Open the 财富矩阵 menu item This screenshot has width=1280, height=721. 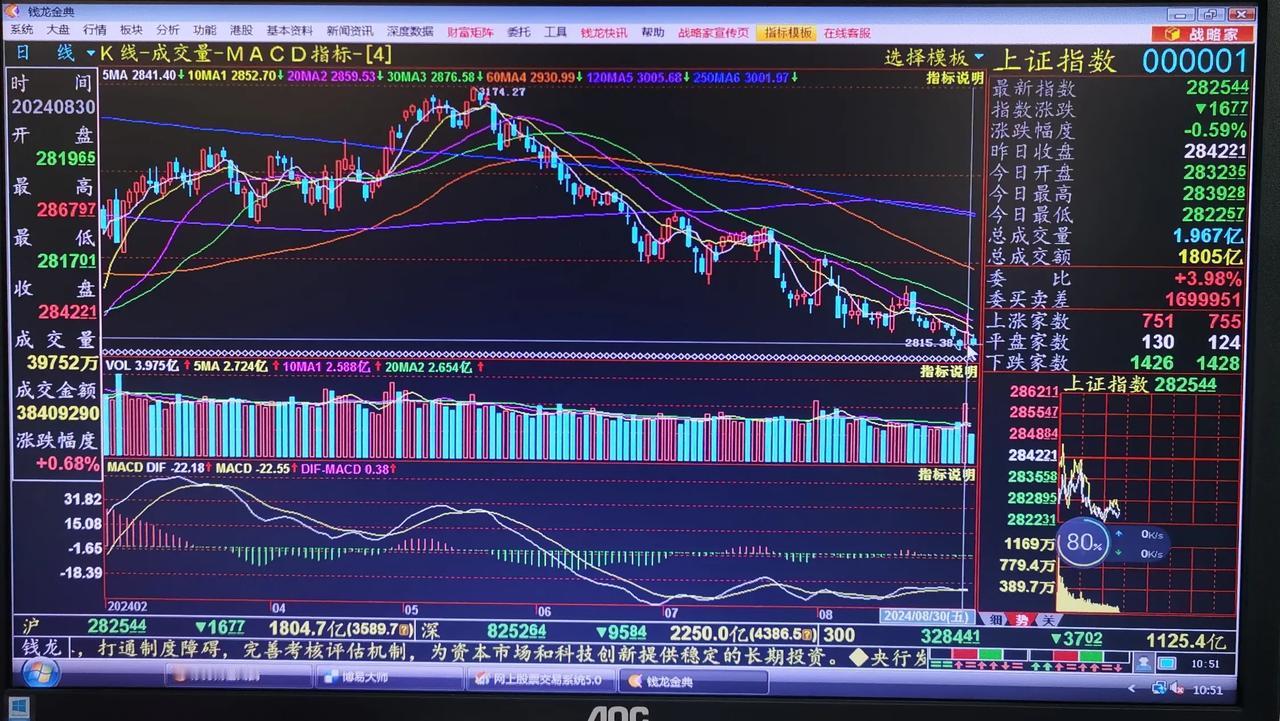coord(470,32)
